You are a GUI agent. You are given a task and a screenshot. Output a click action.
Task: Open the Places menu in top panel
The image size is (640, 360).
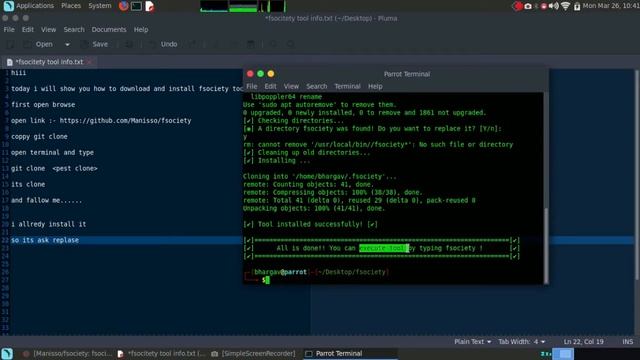(x=71, y=6)
